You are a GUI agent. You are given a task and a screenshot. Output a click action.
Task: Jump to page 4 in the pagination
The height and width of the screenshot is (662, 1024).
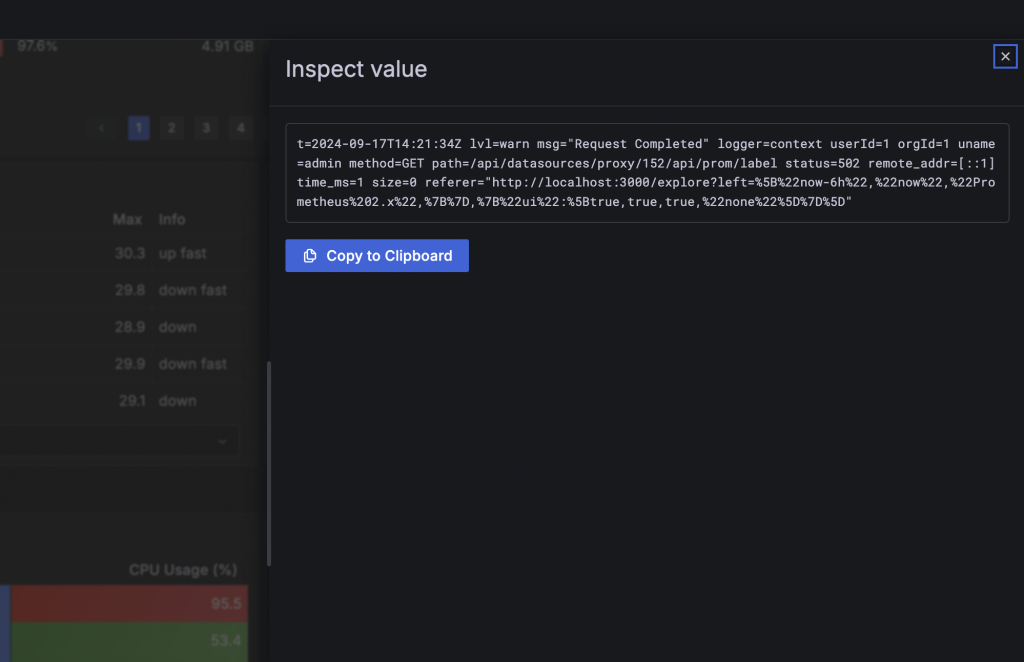coord(239,128)
